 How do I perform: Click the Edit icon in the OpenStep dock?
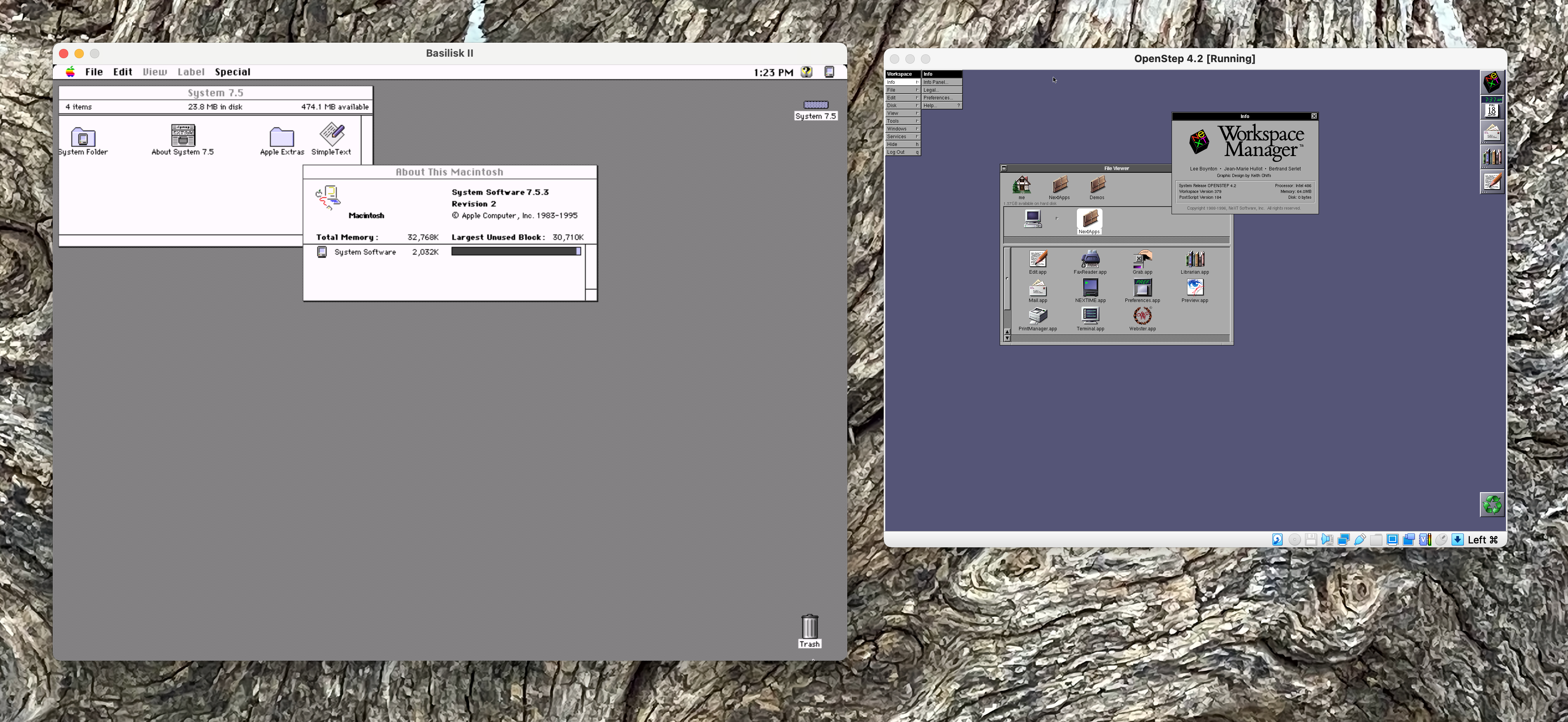tap(1492, 182)
